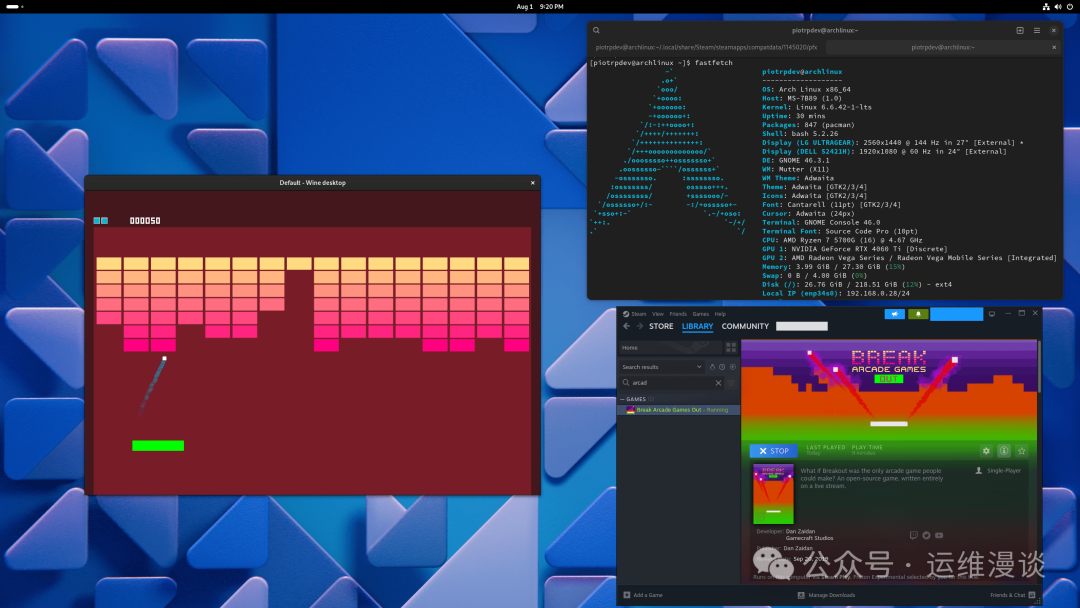Image resolution: width=1080 pixels, height=608 pixels.
Task: Switch to the STORE tab
Action: (x=661, y=326)
